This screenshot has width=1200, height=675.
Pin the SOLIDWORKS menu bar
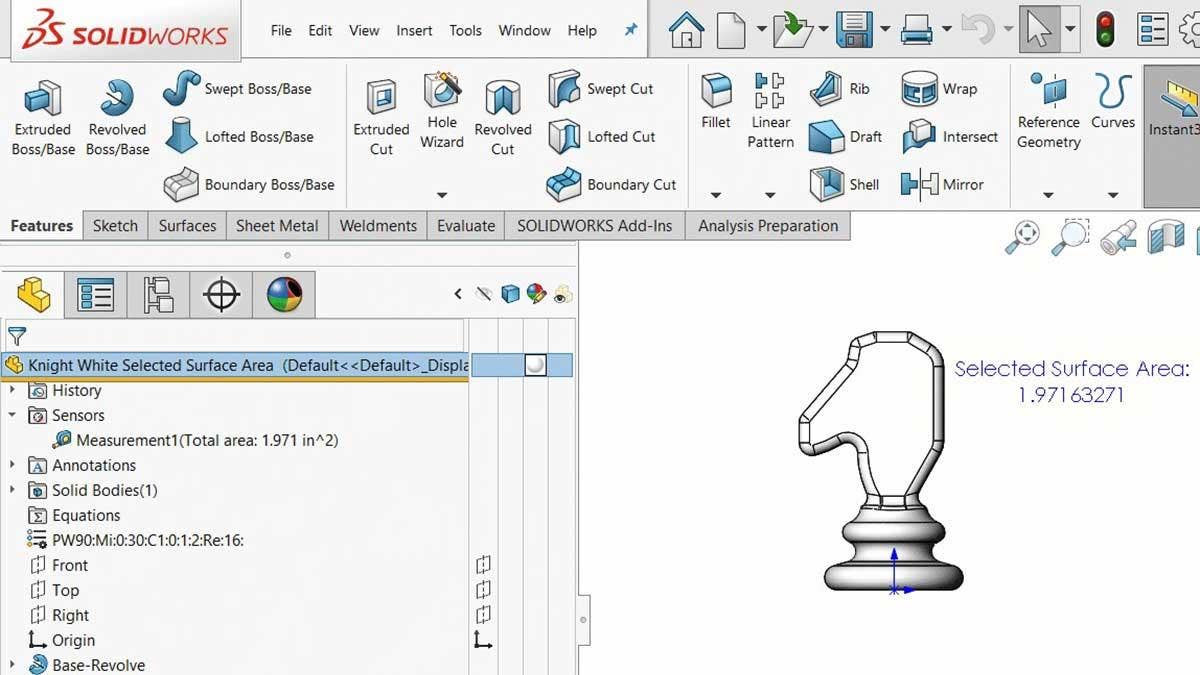[631, 30]
